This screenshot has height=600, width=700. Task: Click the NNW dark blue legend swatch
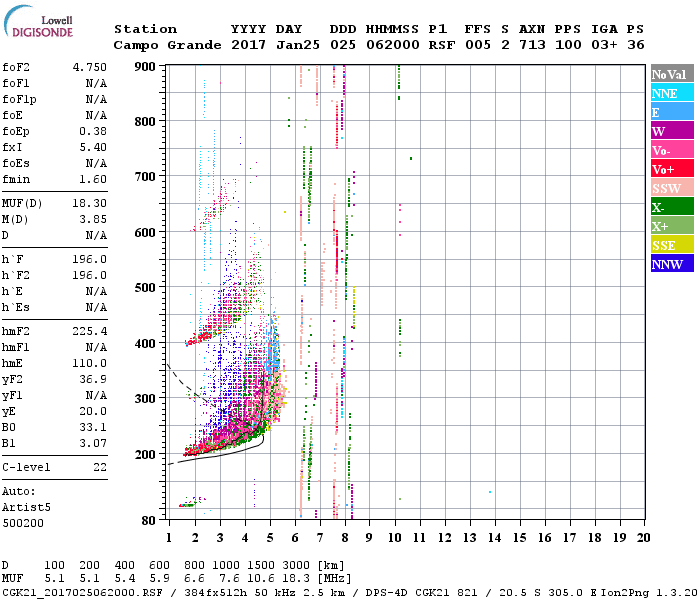click(672, 263)
